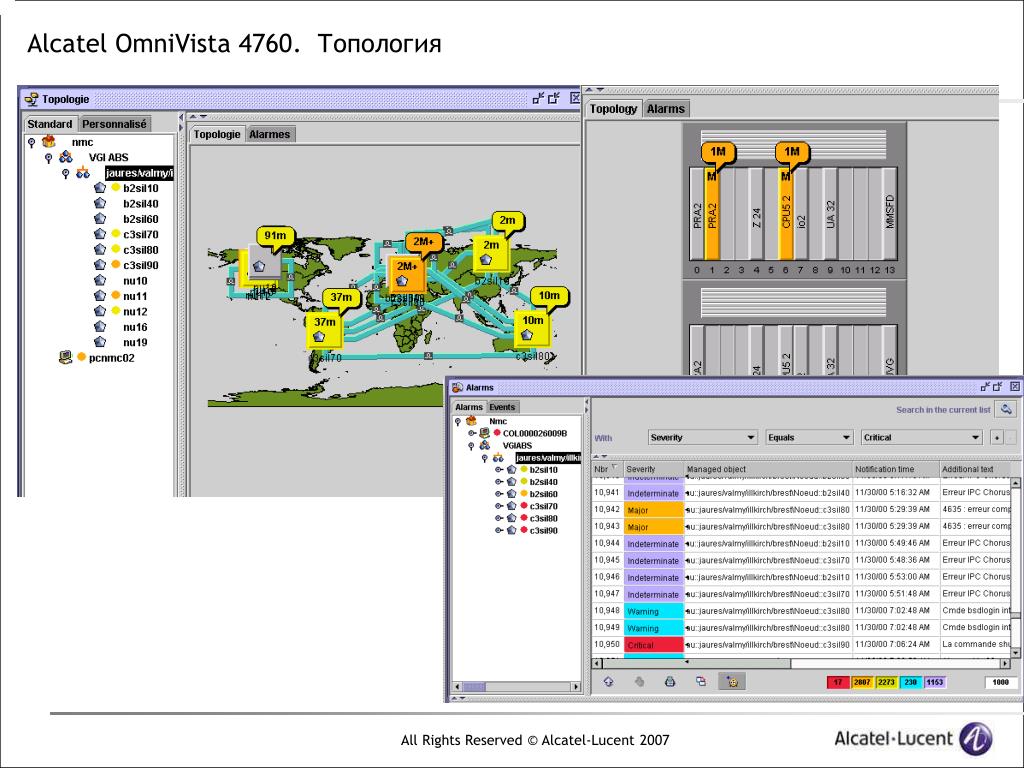The width and height of the screenshot is (1024, 768).
Task: Open the Alarms tab beside the Topology tab
Action: click(x=665, y=109)
